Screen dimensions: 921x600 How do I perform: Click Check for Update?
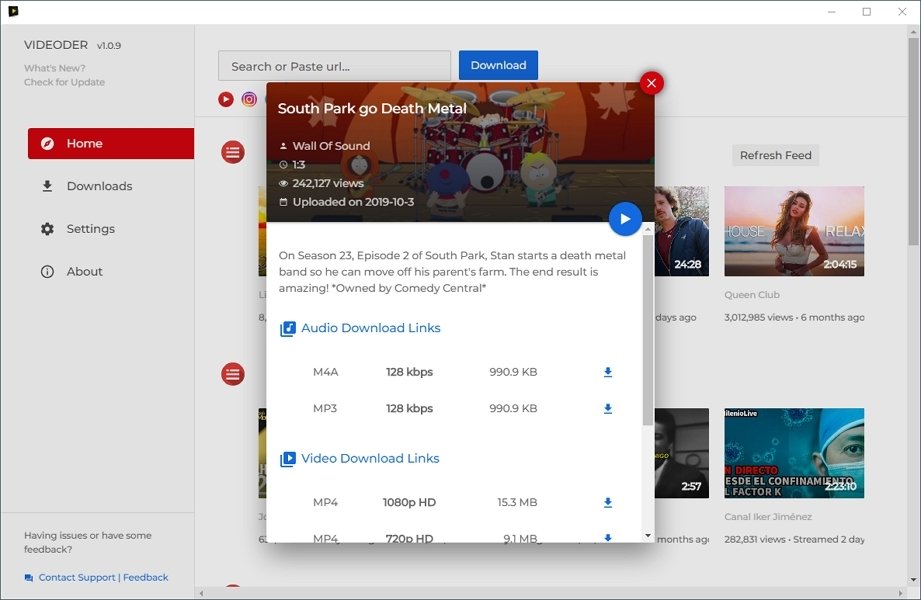(x=65, y=82)
